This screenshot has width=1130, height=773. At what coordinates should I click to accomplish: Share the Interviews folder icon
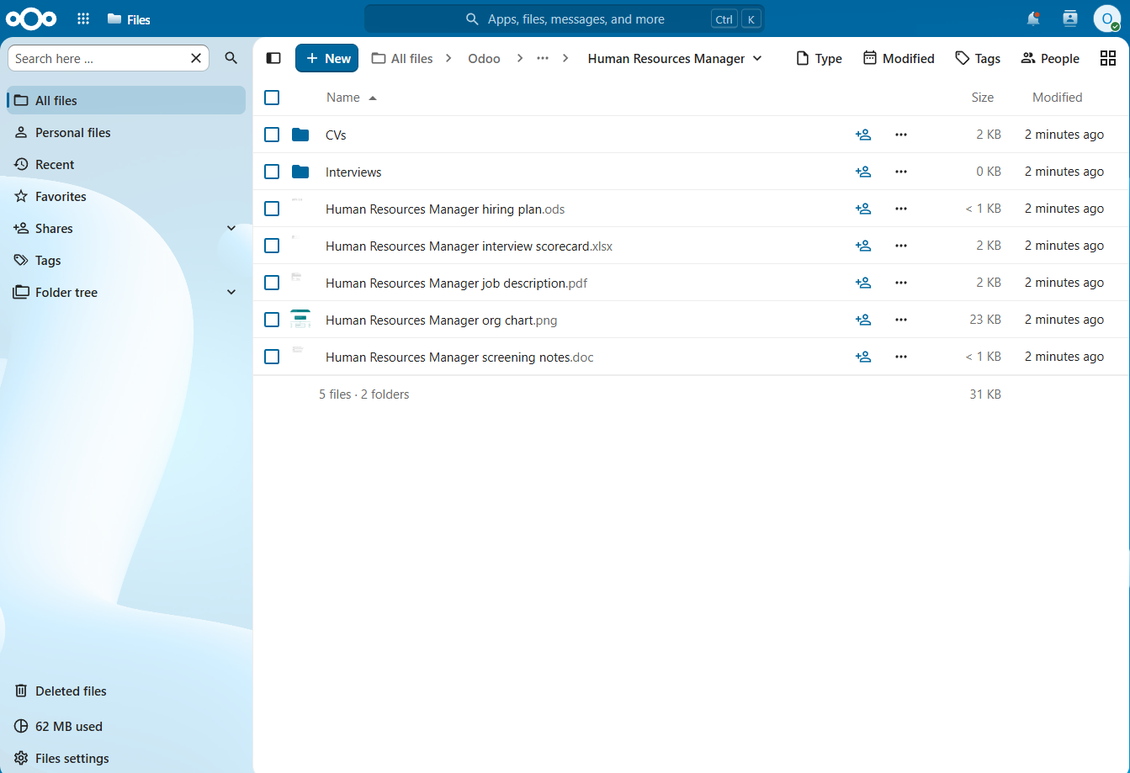pos(863,171)
